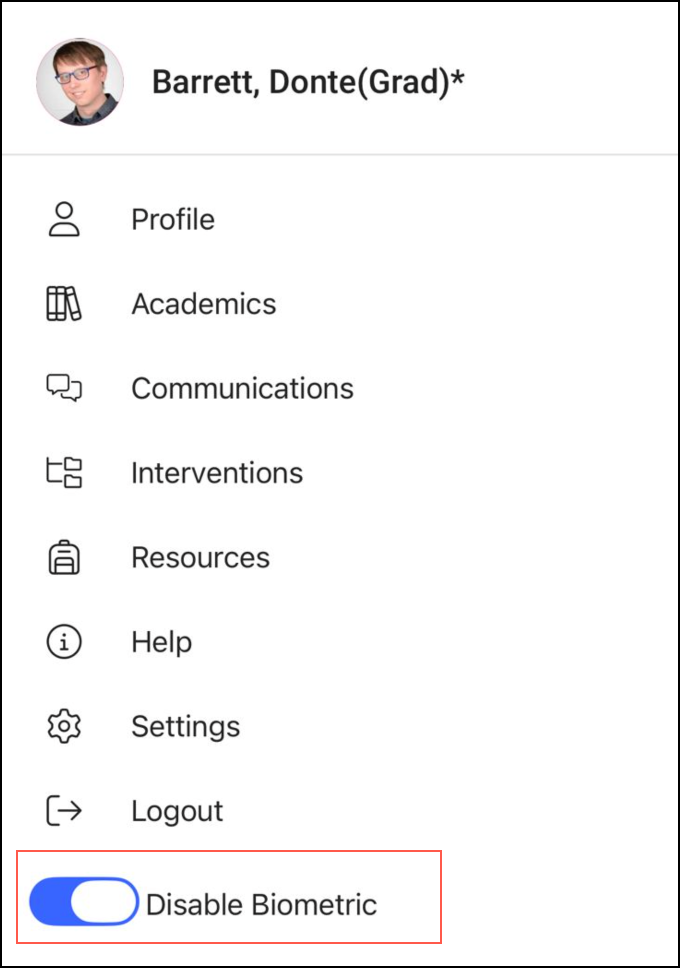Click the chat bubbles Communications icon
The image size is (680, 968).
pos(64,388)
